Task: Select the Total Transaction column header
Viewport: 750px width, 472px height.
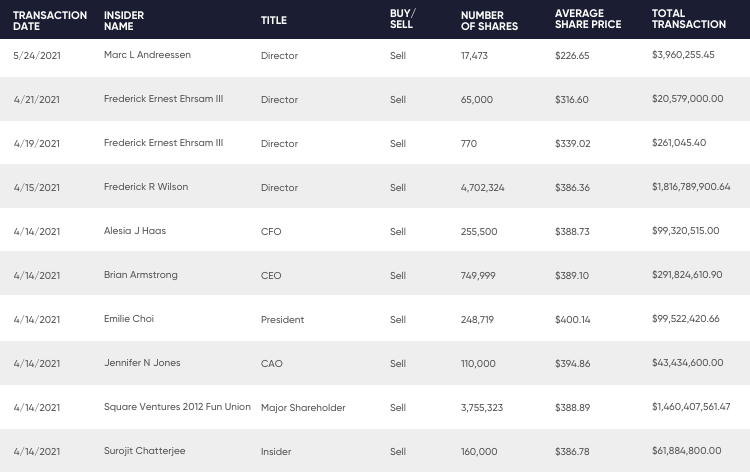Action: click(689, 19)
